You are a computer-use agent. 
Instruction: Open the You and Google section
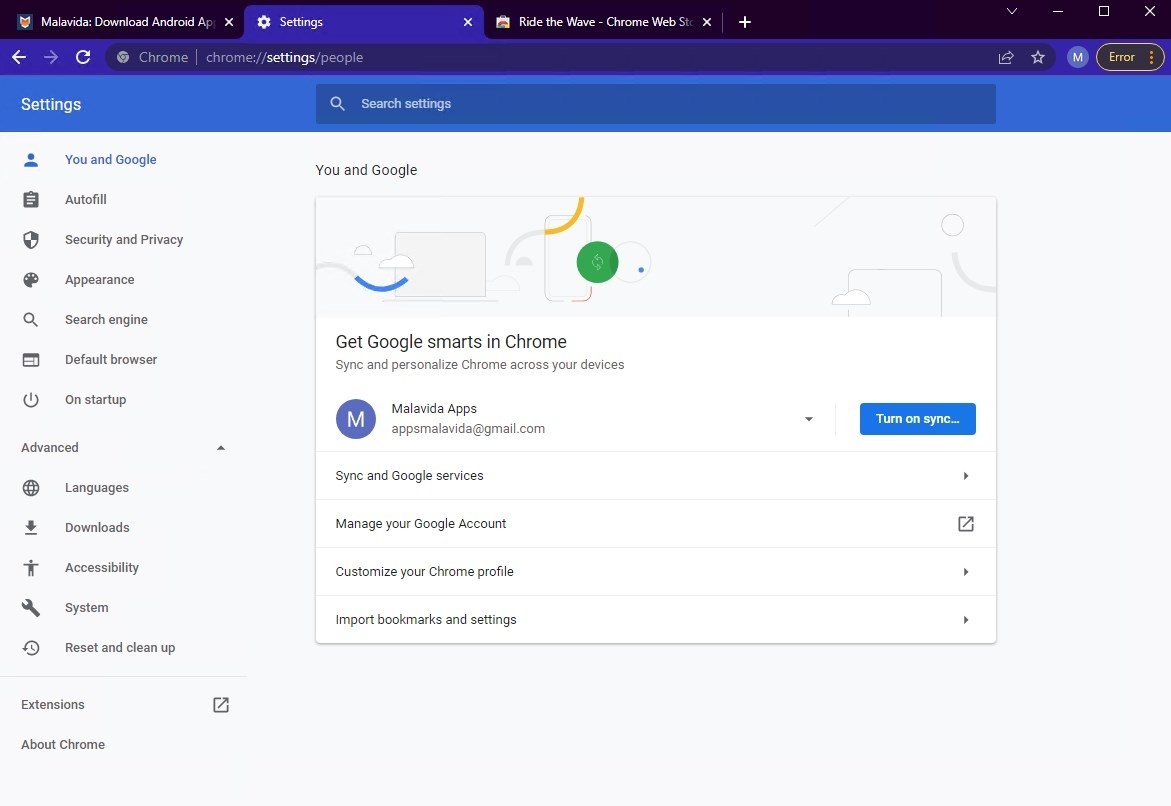(x=111, y=160)
